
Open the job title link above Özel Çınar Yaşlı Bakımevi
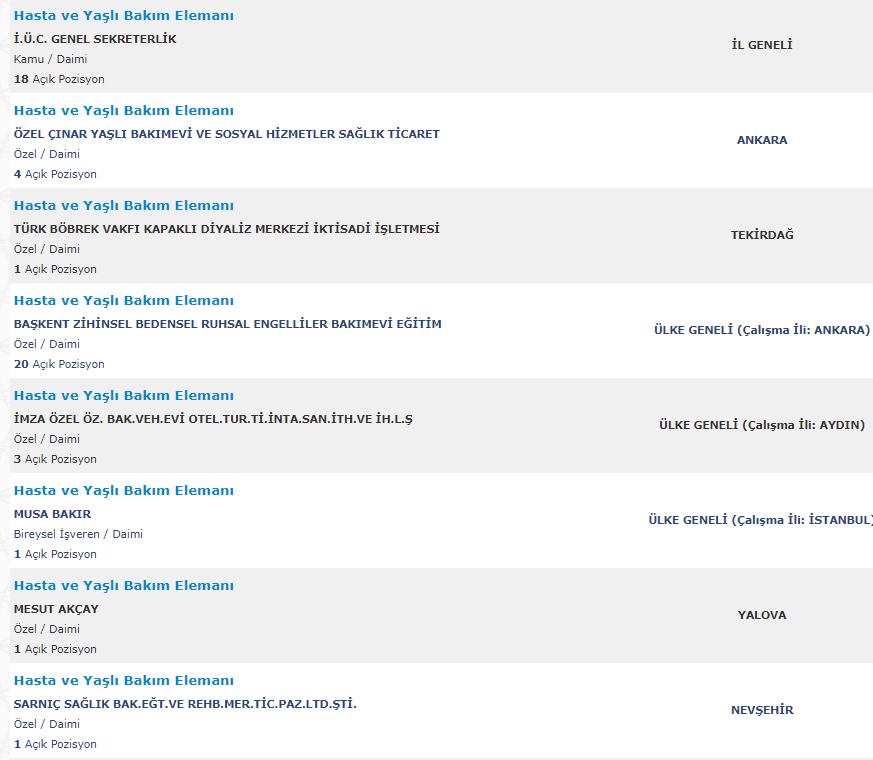pyautogui.click(x=124, y=111)
